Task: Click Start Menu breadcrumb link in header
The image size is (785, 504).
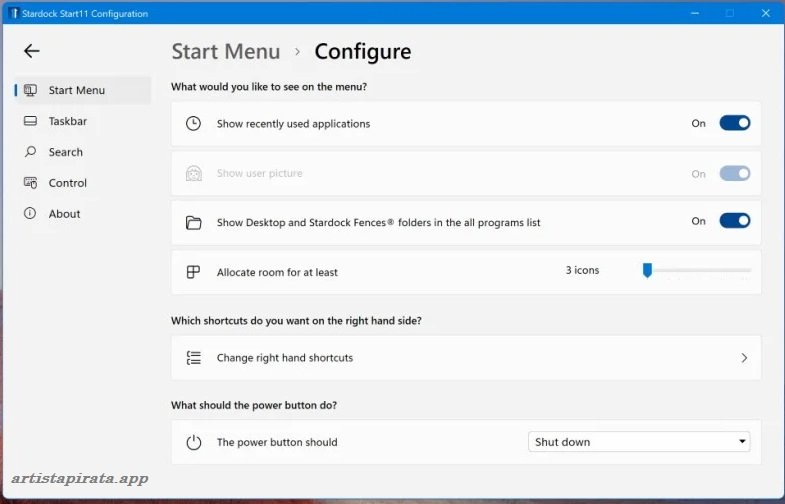Action: pos(225,52)
